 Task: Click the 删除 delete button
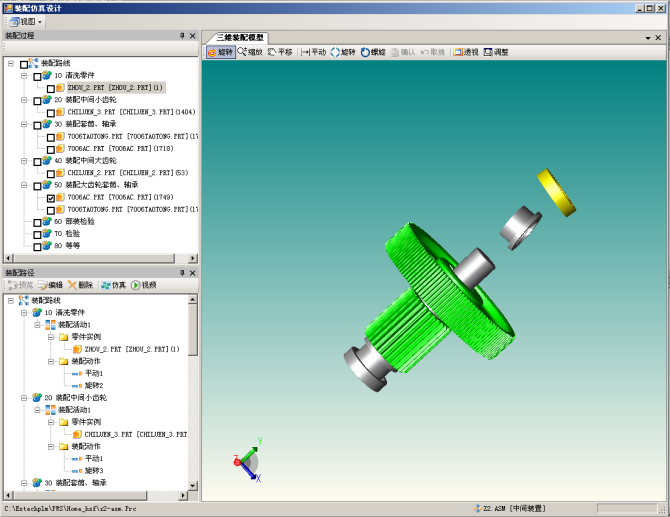pyautogui.click(x=81, y=285)
